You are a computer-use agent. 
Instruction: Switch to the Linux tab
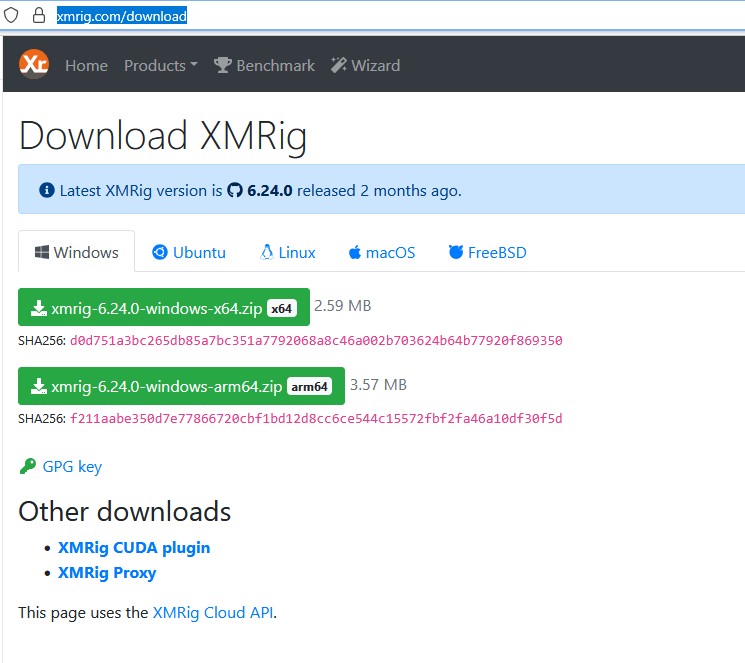coord(287,252)
